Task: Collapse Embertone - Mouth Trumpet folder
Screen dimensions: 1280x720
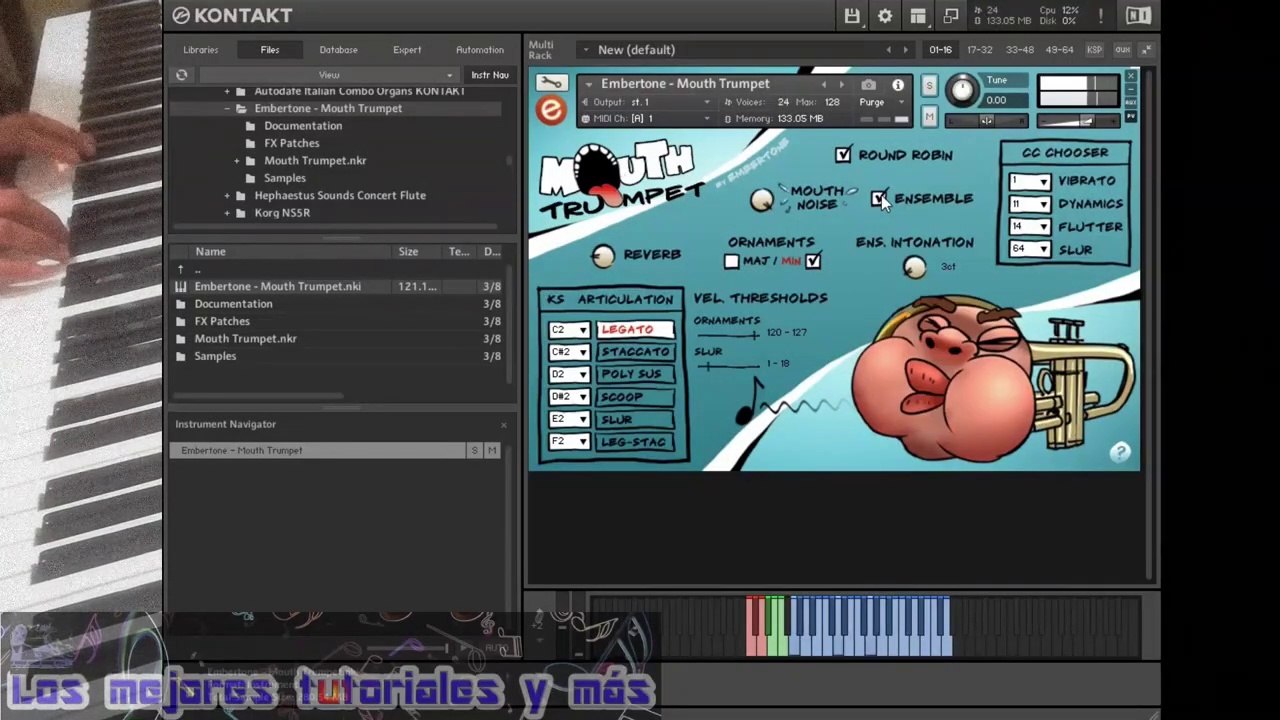Action: click(x=227, y=108)
